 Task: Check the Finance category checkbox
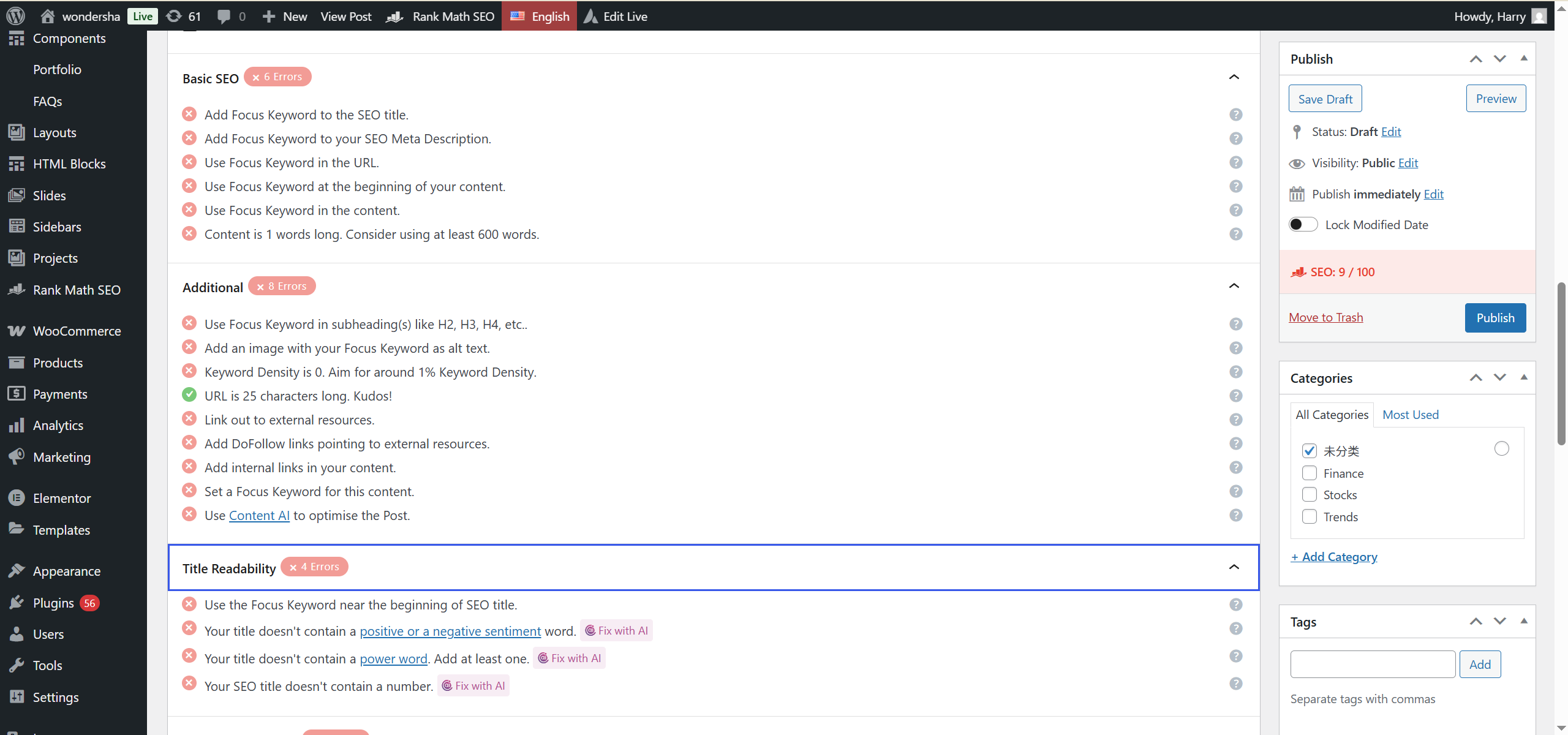(1309, 473)
